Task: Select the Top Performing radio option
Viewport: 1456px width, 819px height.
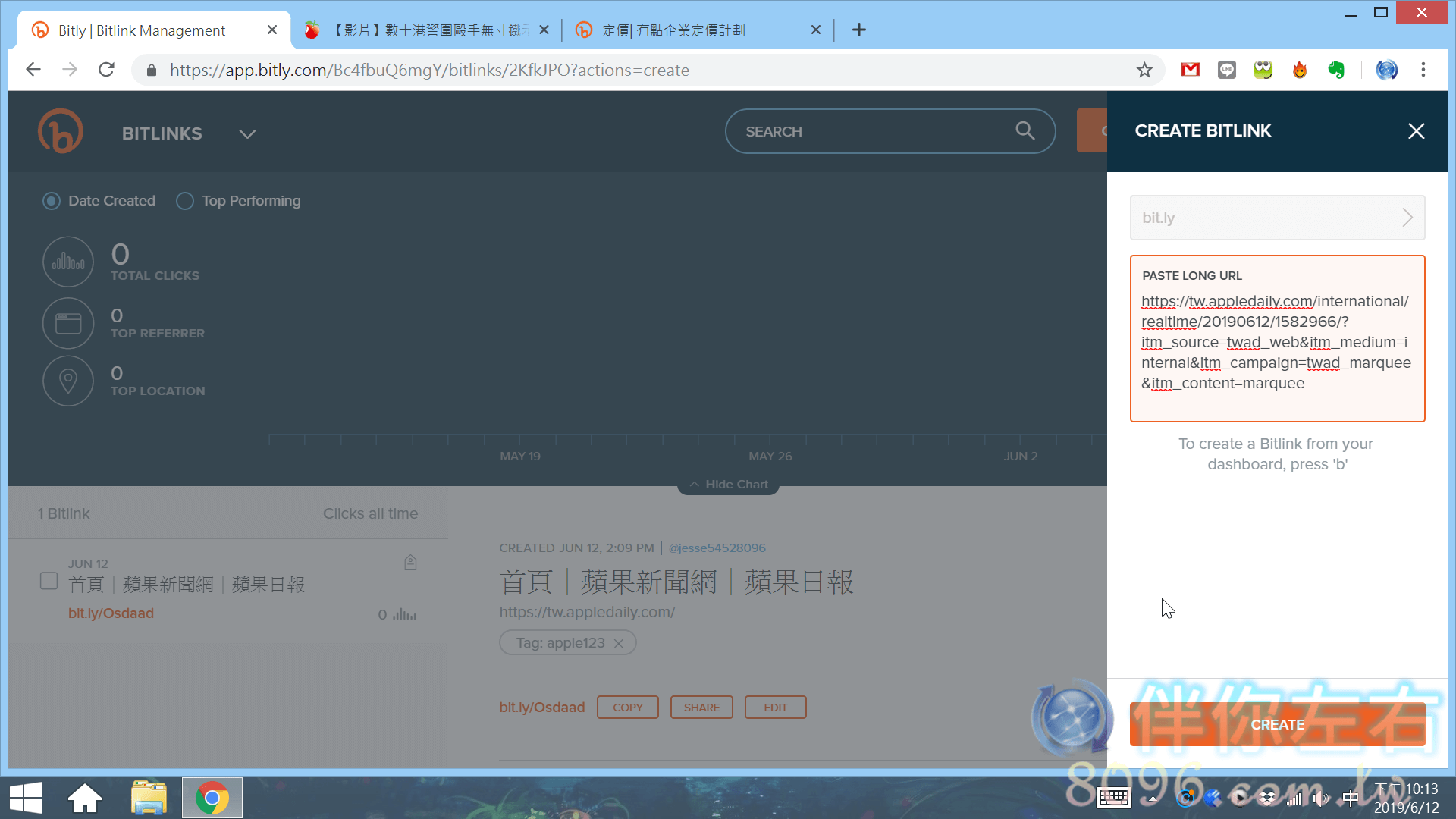Action: 185,201
